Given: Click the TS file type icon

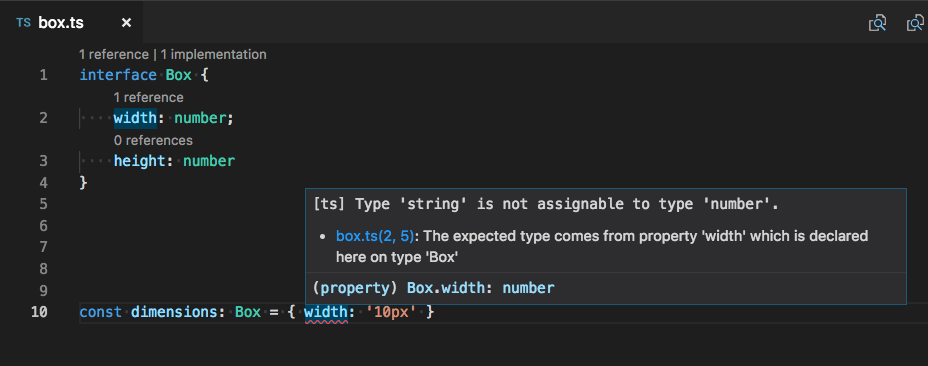Looking at the screenshot, I should (23, 23).
